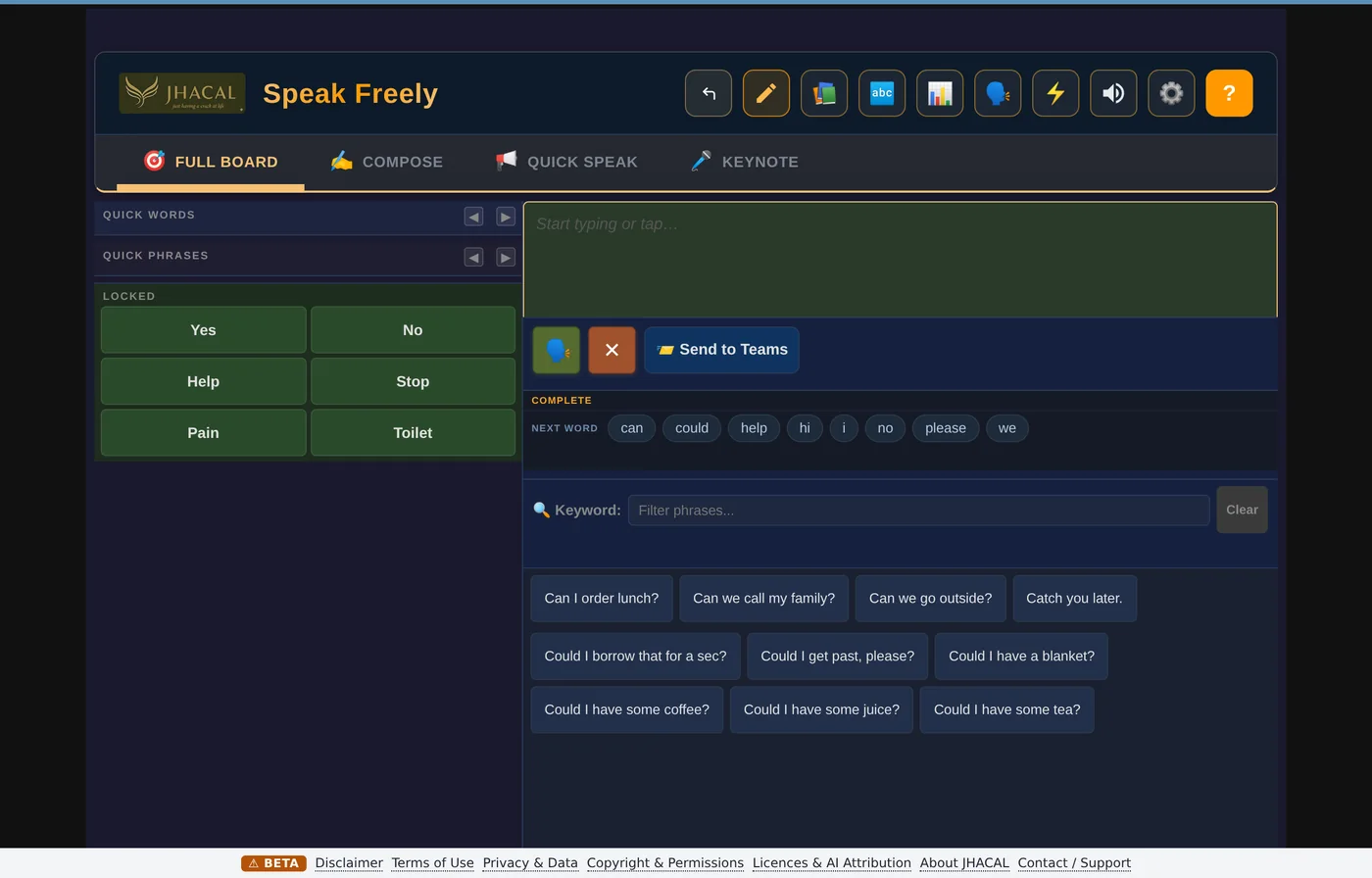The image size is (1372, 878).
Task: Tap the locked Help button
Action: (203, 381)
